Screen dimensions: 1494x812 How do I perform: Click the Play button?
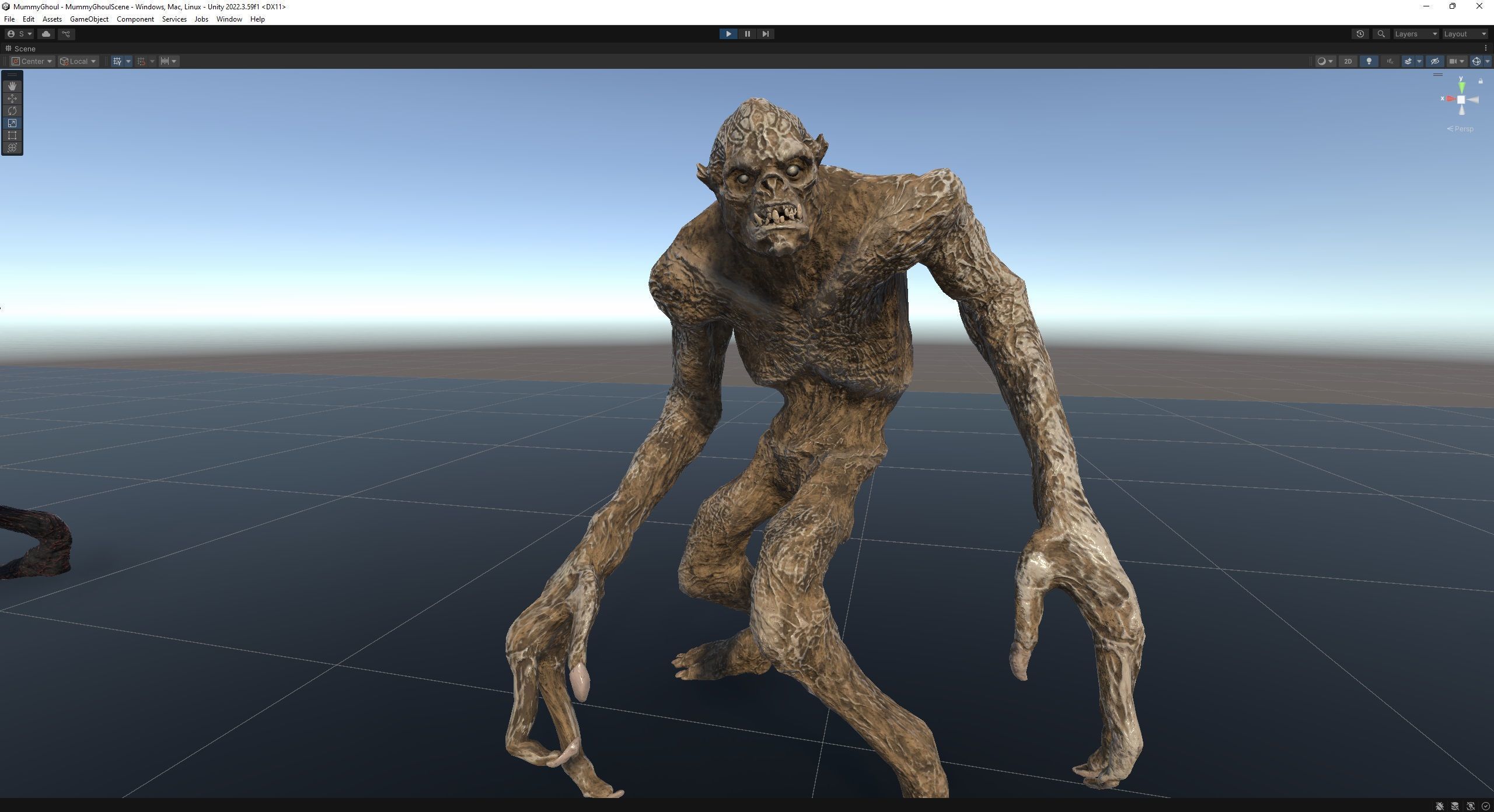(728, 34)
